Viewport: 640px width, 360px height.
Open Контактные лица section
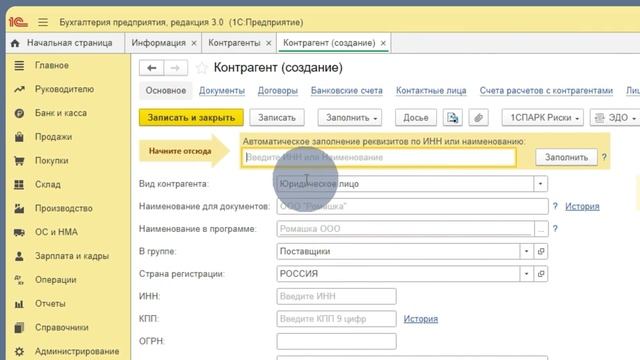pyautogui.click(x=431, y=91)
